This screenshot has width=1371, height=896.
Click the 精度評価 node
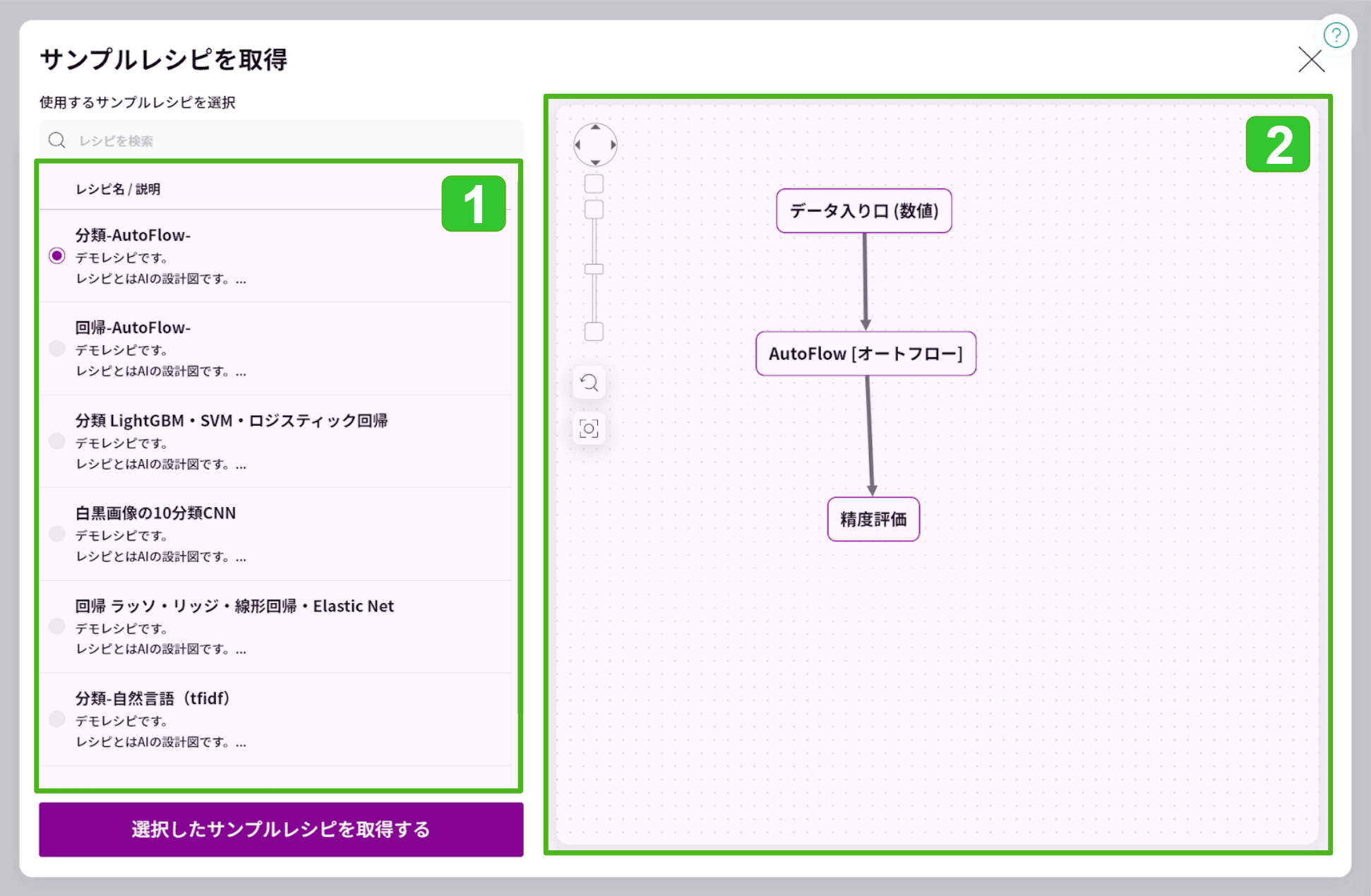click(x=873, y=519)
